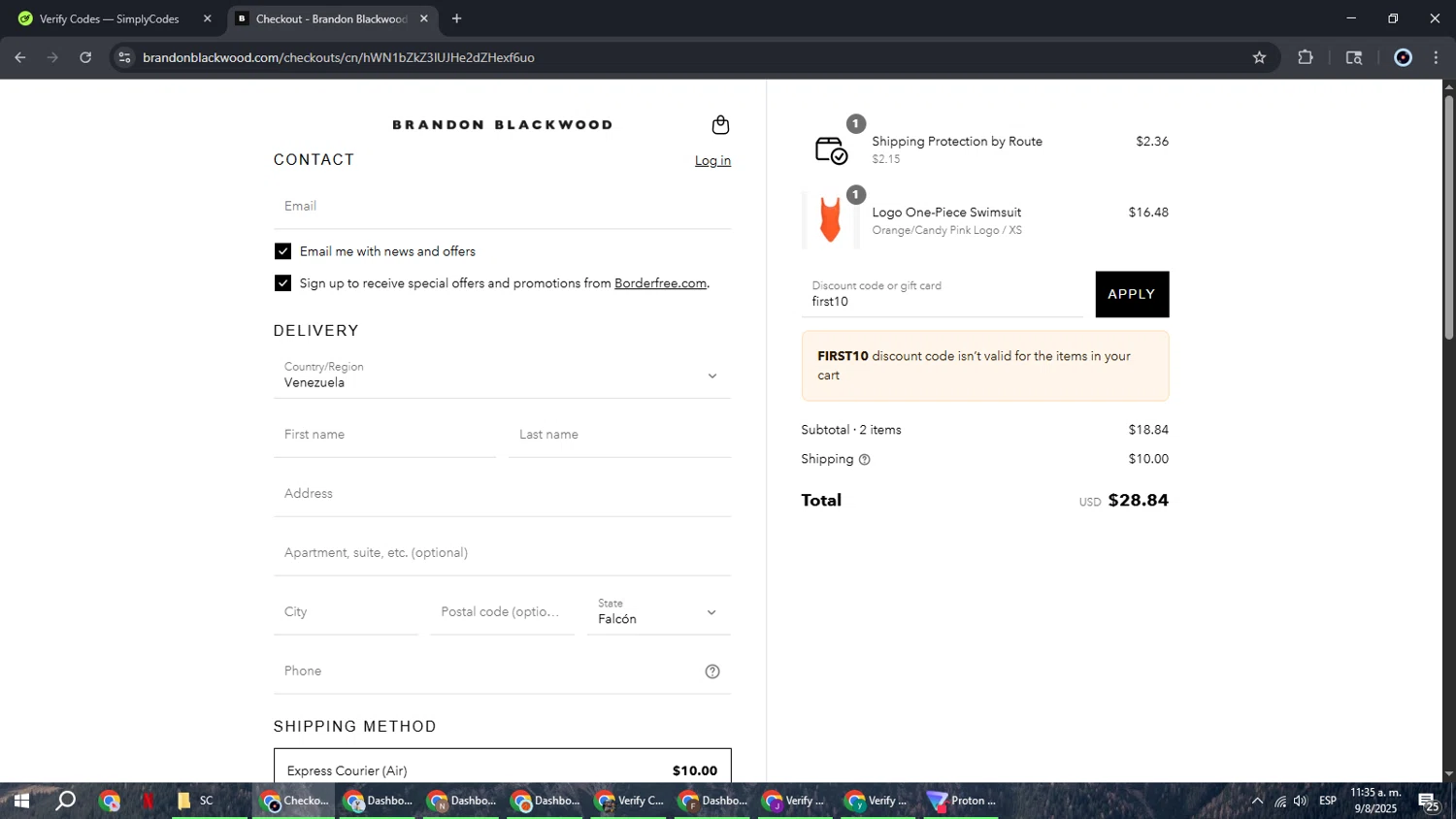This screenshot has width=1456, height=819.
Task: Open the site information icon in address bar
Action: (x=124, y=57)
